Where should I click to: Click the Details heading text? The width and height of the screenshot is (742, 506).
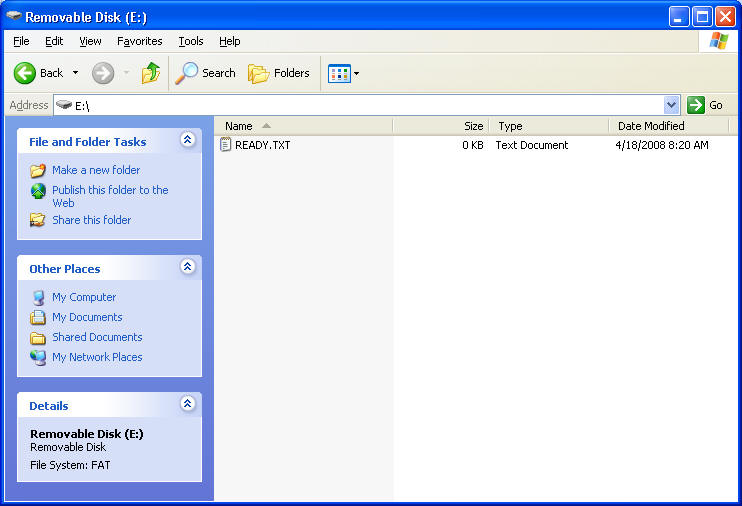coord(49,406)
